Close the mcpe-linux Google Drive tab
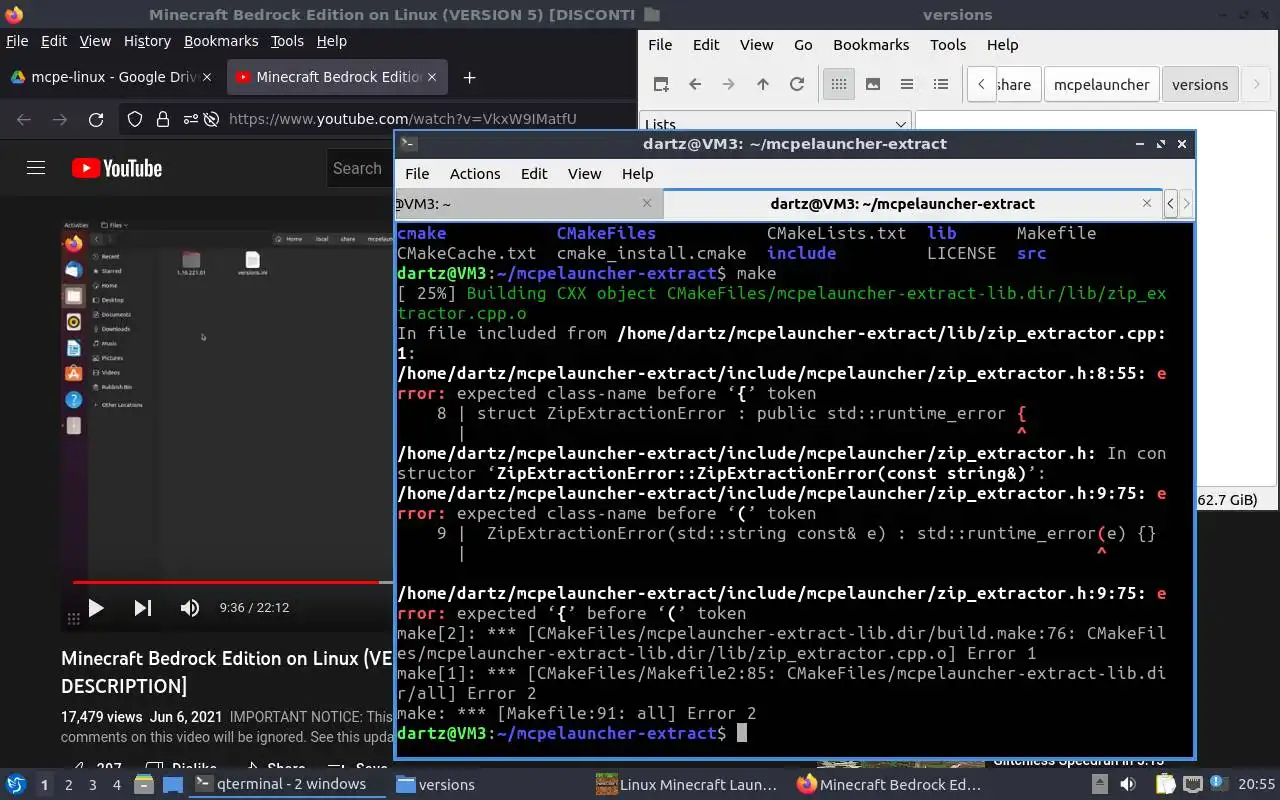Image resolution: width=1280 pixels, height=800 pixels. pyautogui.click(x=207, y=77)
